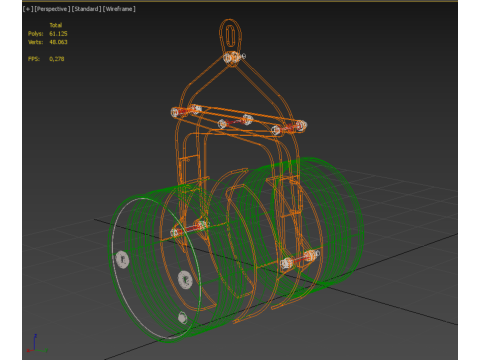Open the Wireframe shading viewport menu

pyautogui.click(x=119, y=9)
